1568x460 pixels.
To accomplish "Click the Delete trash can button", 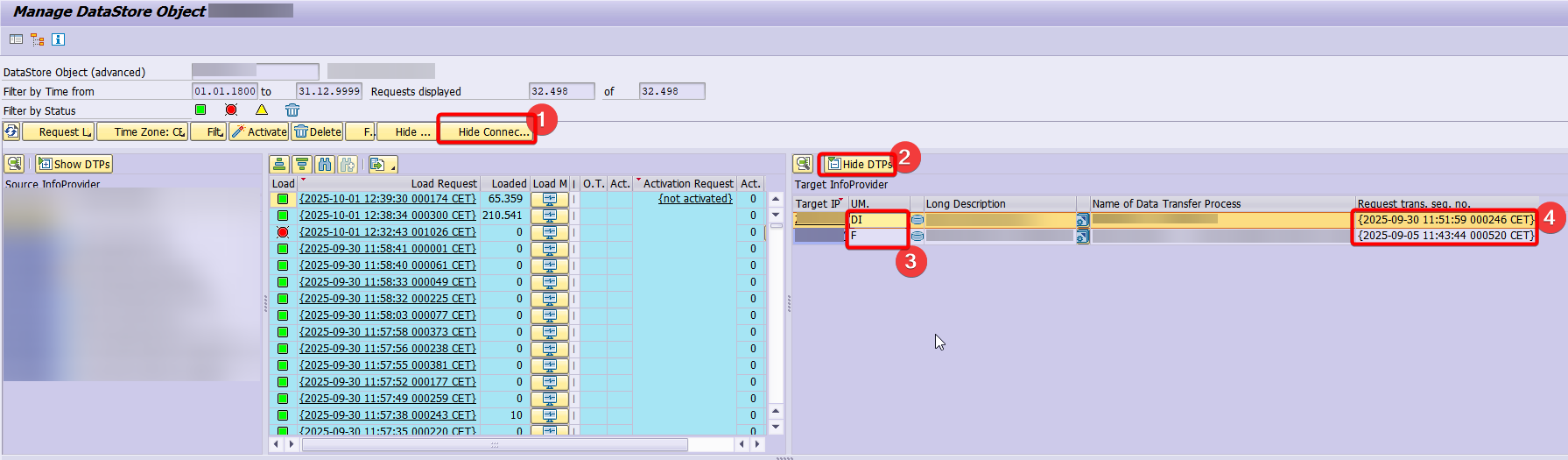I will tap(318, 131).
